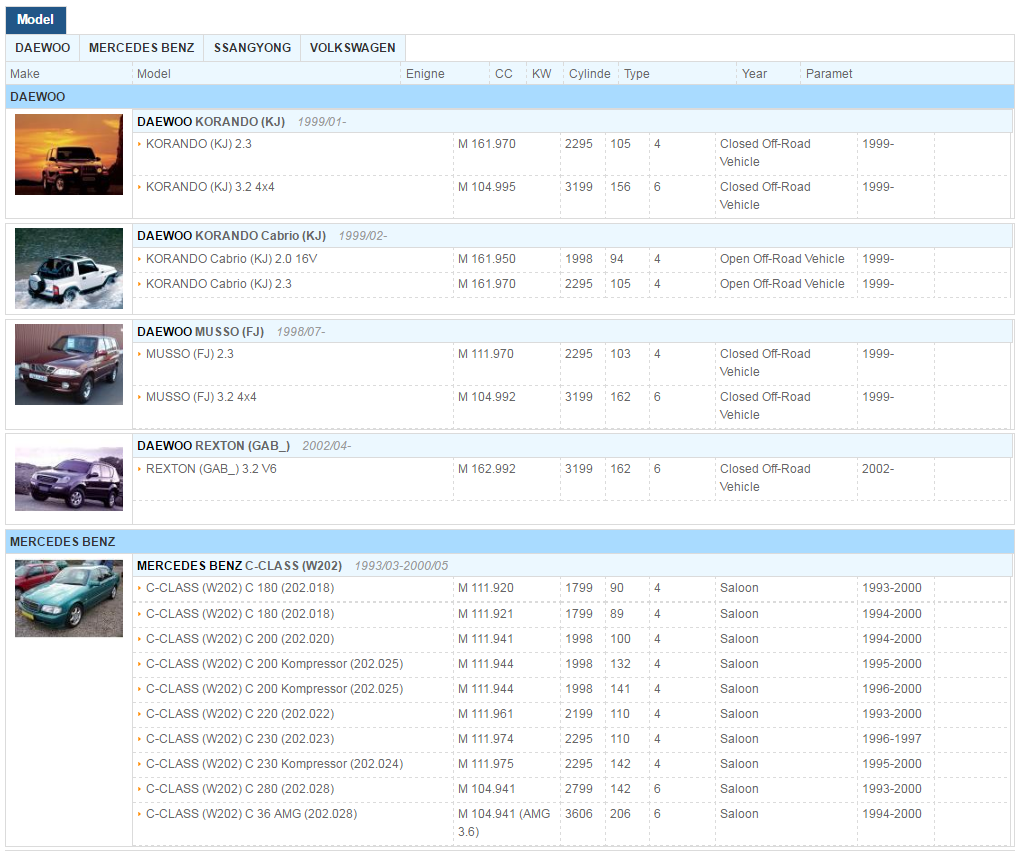Click the 3606 CC value in AMG row
1023x851 pixels.
pyautogui.click(x=579, y=814)
